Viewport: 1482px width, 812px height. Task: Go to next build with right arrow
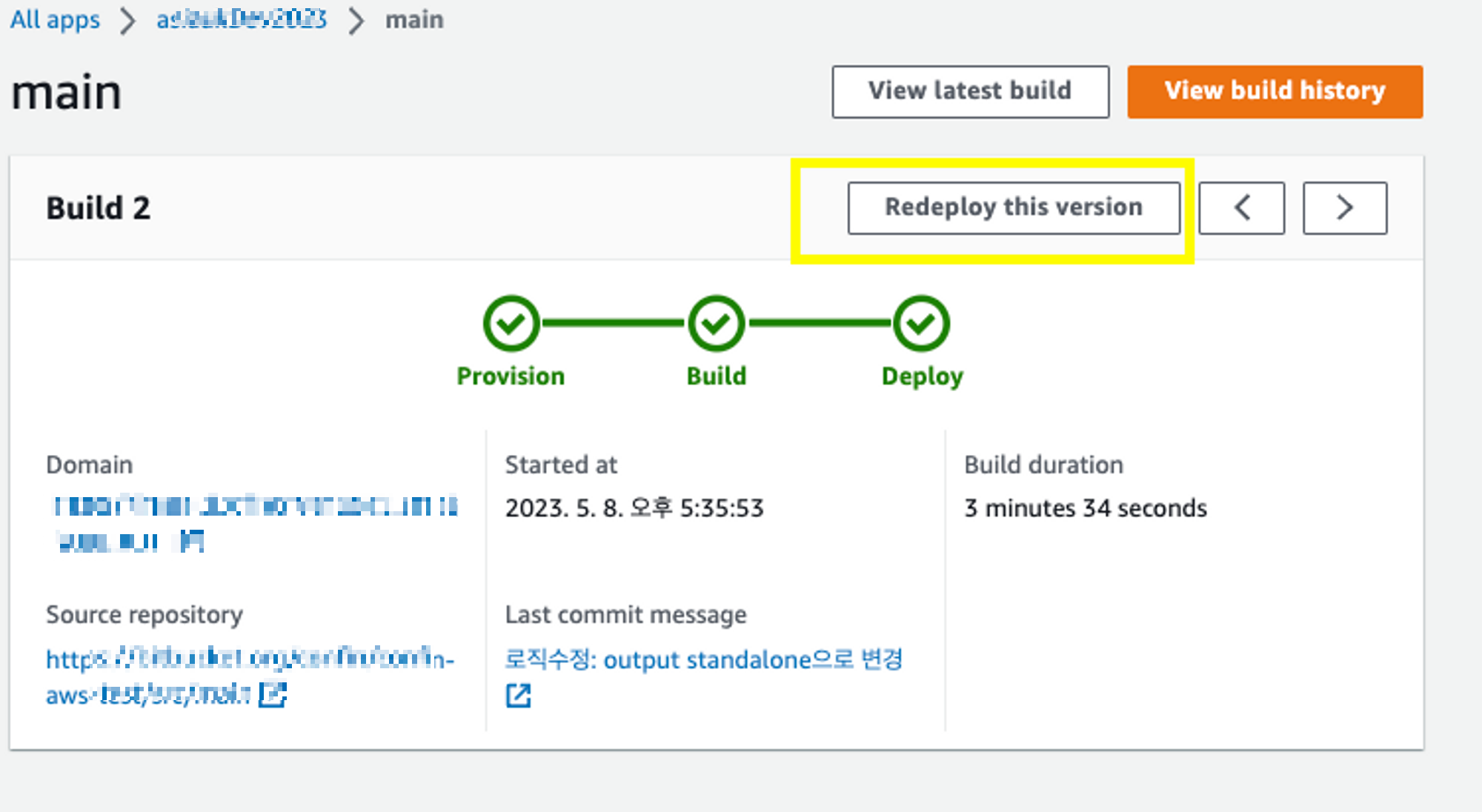coord(1345,208)
